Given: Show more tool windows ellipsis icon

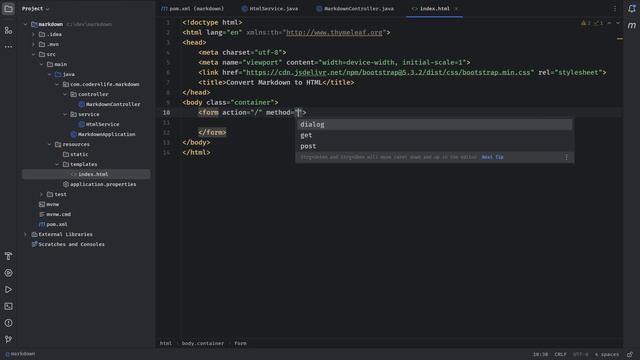Looking at the screenshot, I should [8, 47].
